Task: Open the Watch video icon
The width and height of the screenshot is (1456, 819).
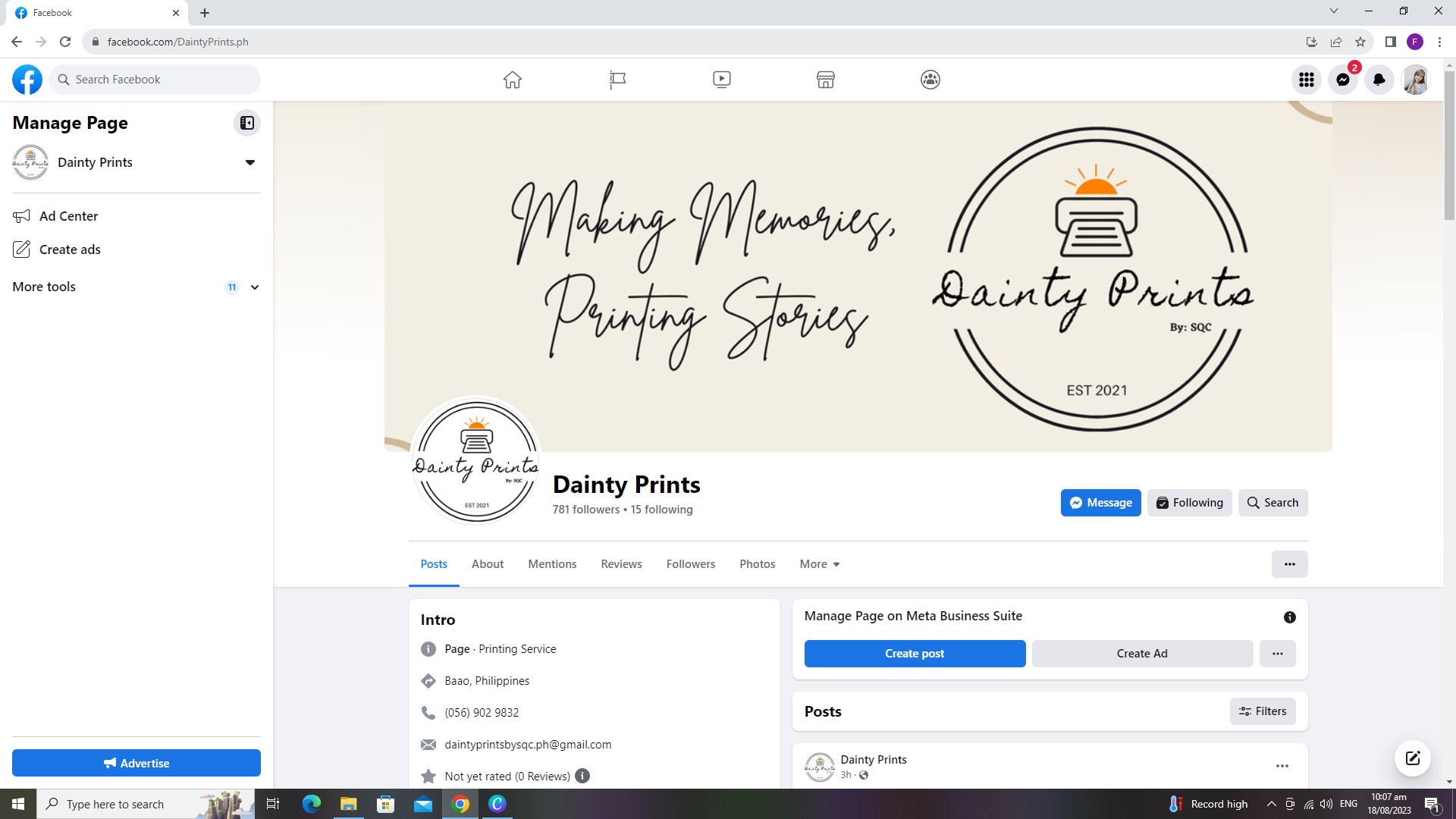Action: (722, 80)
